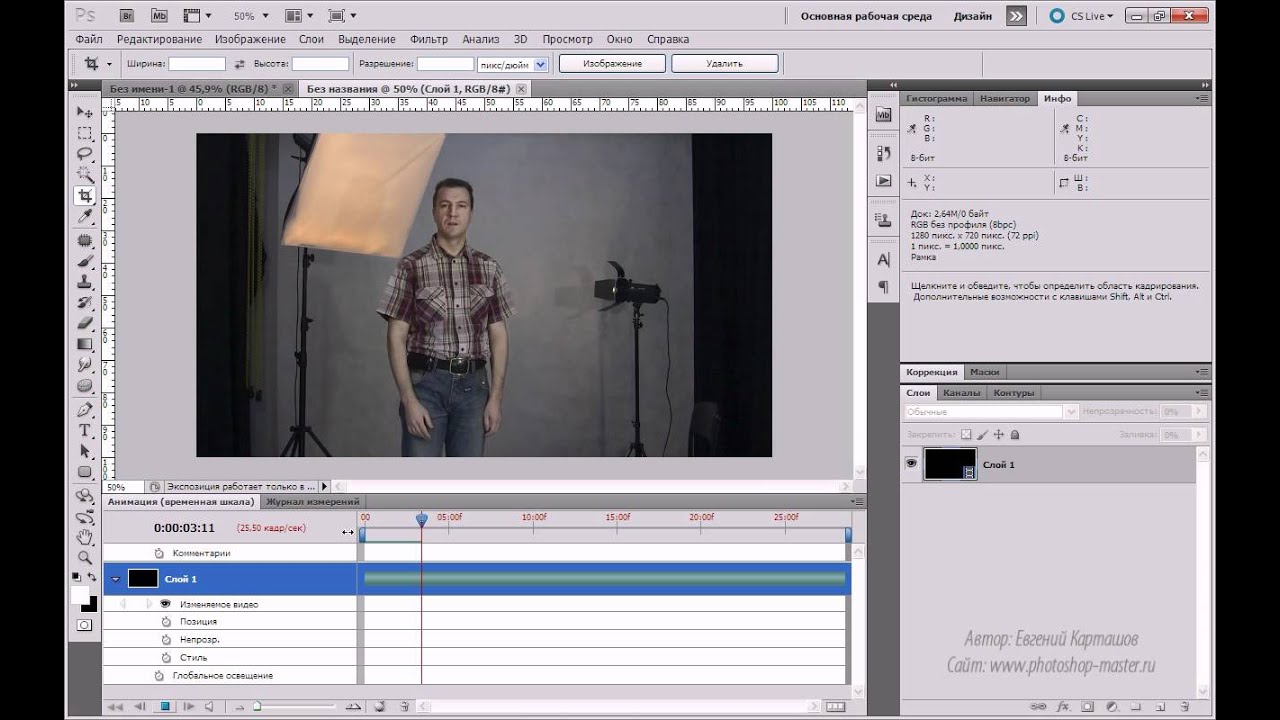Image resolution: width=1280 pixels, height=720 pixels.
Task: Enable stopwatch for Глобальное освещение
Action: [158, 676]
